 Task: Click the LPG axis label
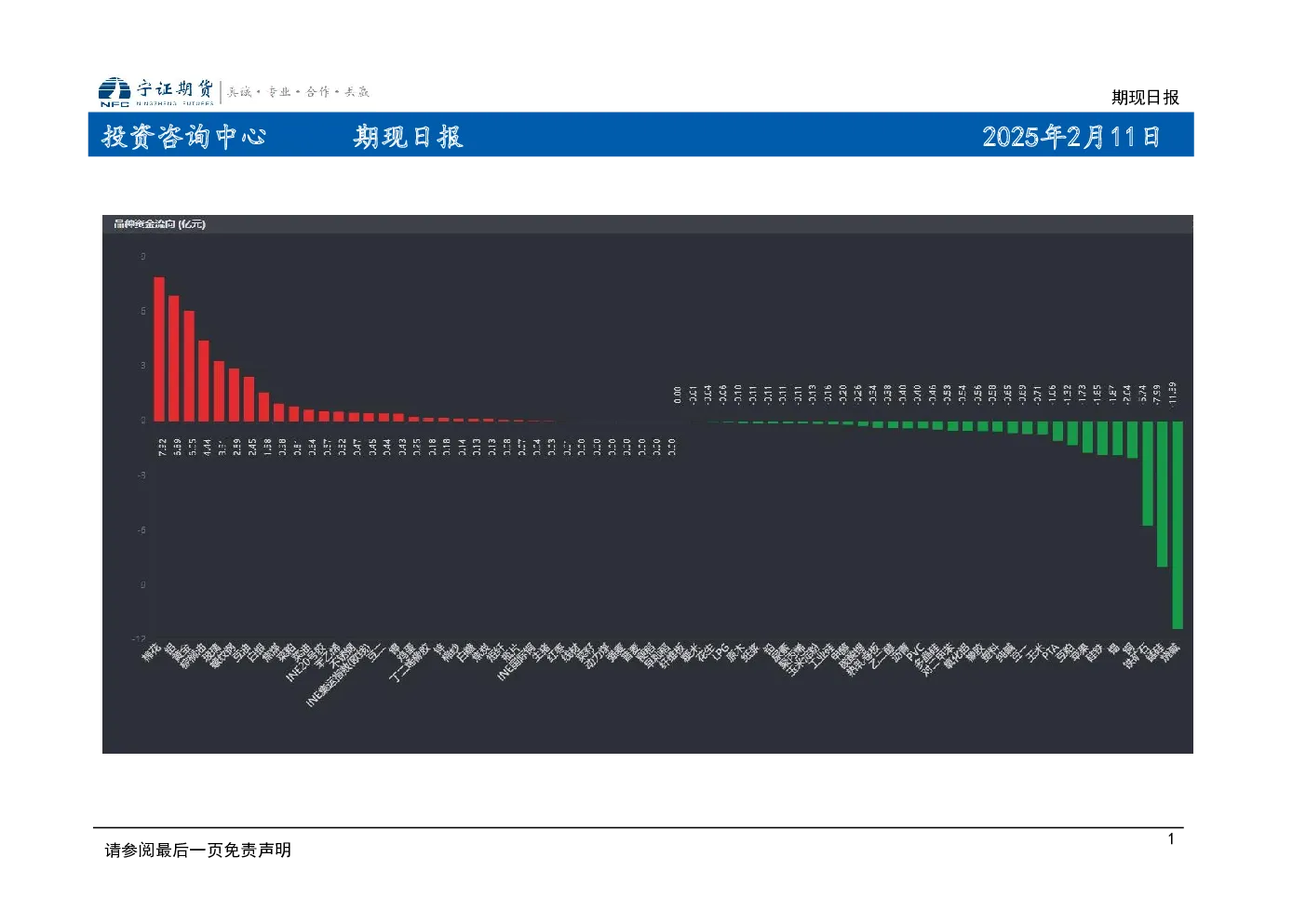[720, 650]
